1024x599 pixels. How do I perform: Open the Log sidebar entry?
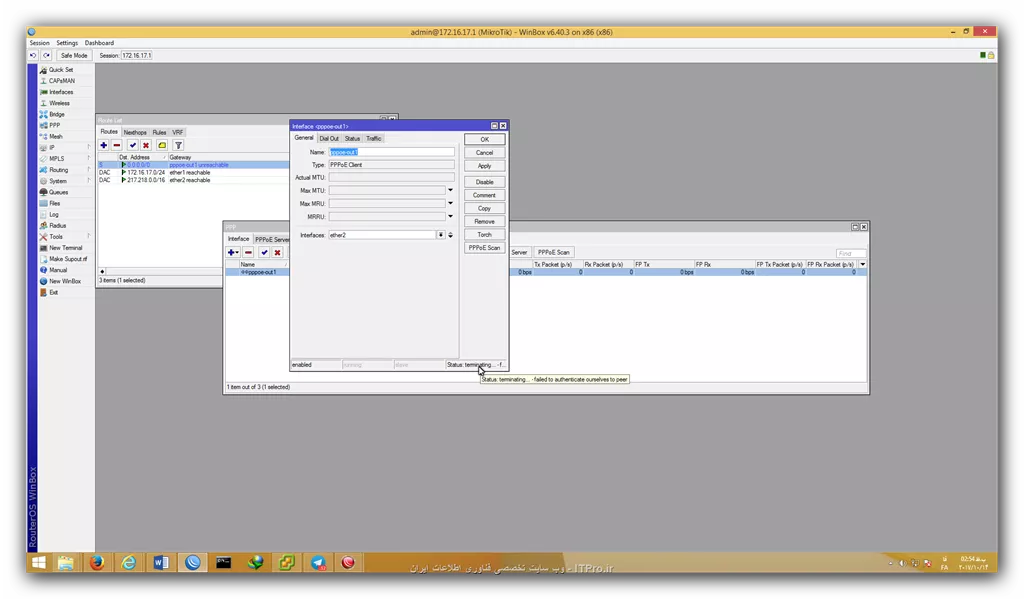click(54, 214)
